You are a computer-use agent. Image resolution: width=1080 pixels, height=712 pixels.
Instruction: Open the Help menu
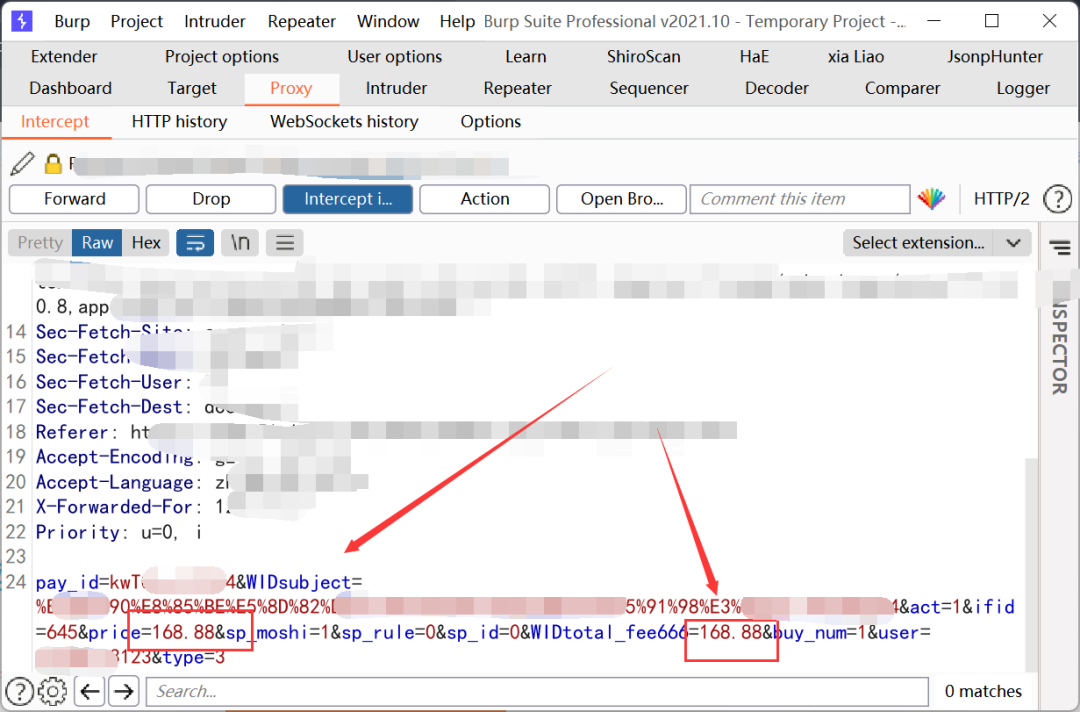[x=457, y=21]
